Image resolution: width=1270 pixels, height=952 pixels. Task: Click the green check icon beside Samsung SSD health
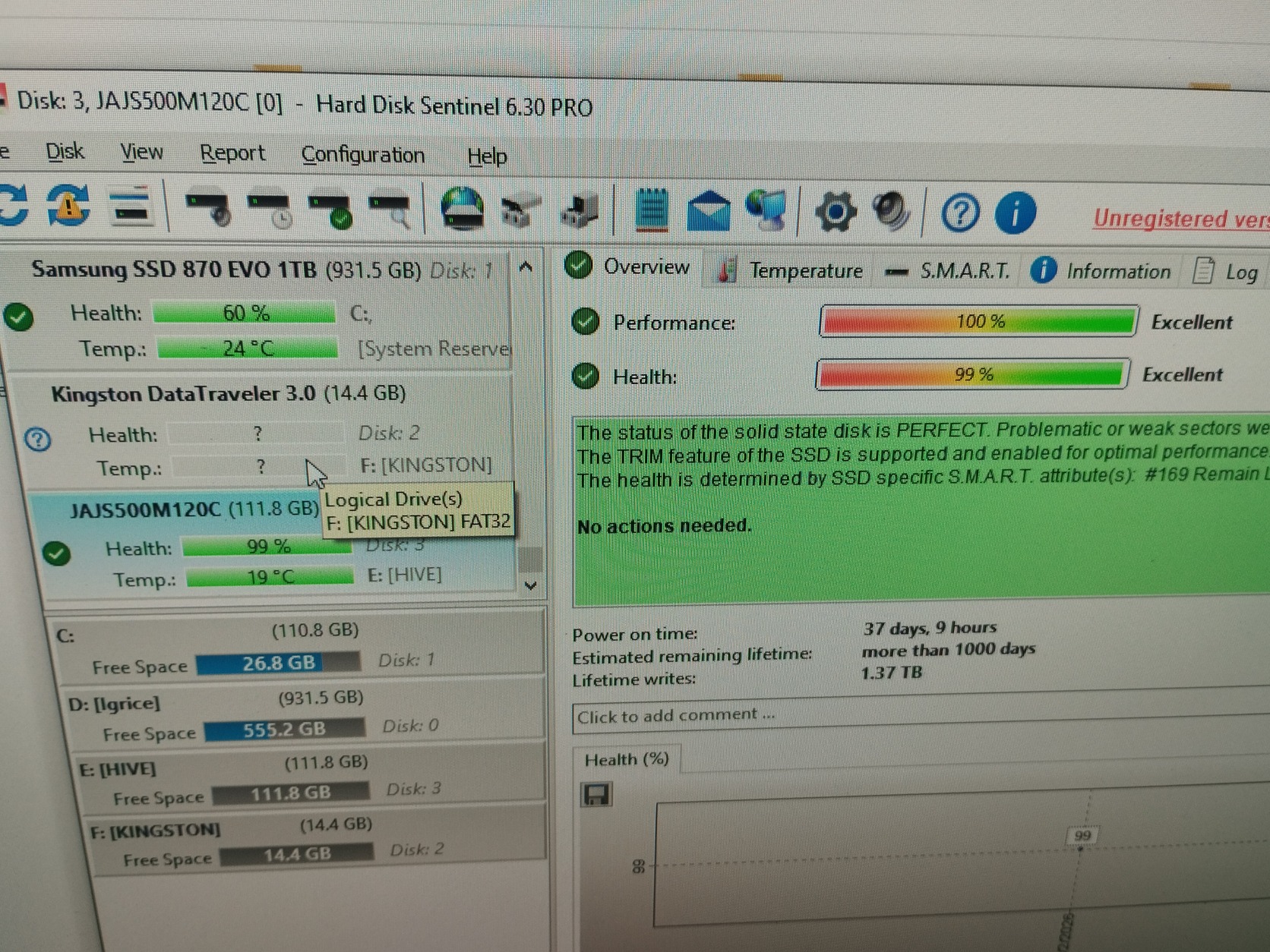18,317
